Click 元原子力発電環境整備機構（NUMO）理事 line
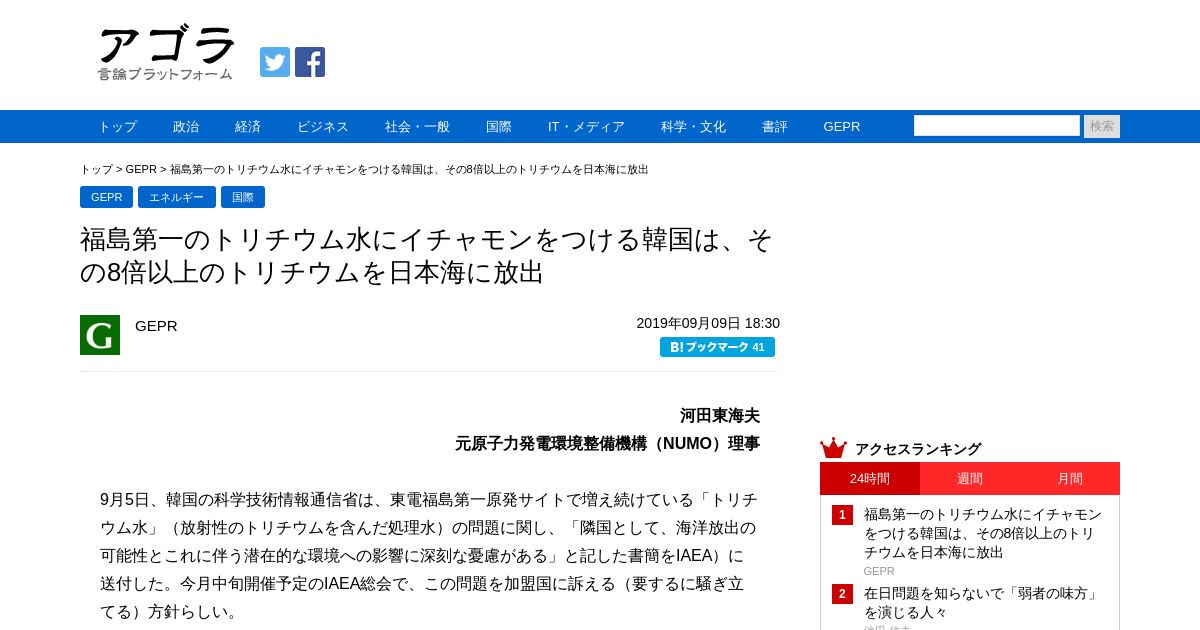The image size is (1200, 630). pyautogui.click(x=607, y=443)
